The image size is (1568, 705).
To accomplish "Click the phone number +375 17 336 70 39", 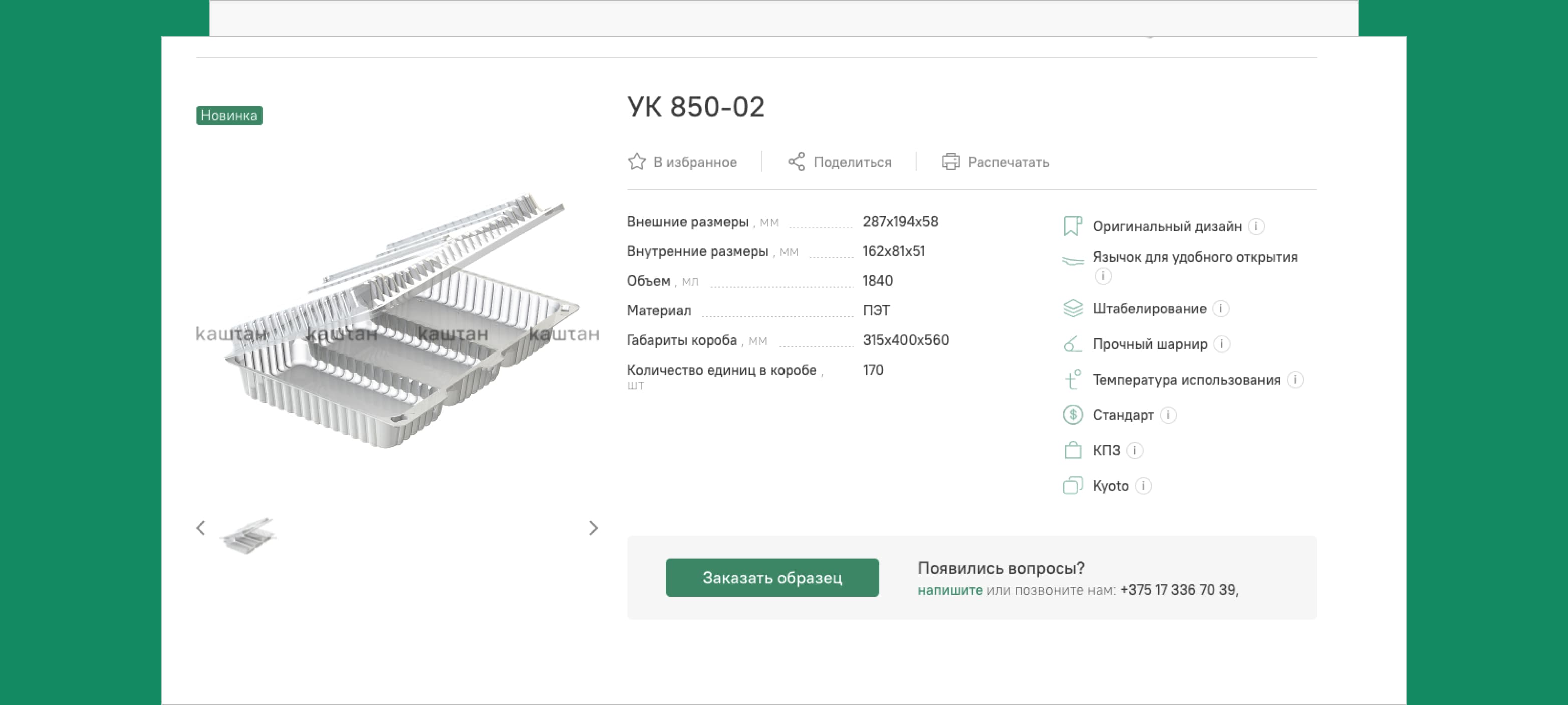I will pos(1178,590).
